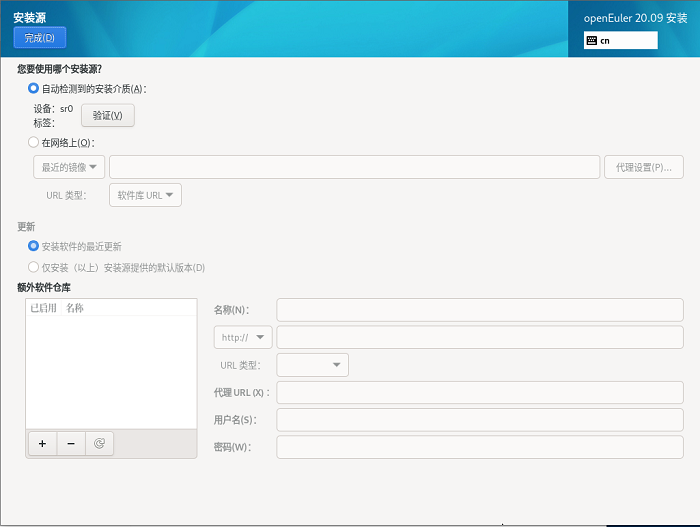Image resolution: width=700 pixels, height=527 pixels.
Task: Select auto-detected installation media option
Action: pos(34,89)
